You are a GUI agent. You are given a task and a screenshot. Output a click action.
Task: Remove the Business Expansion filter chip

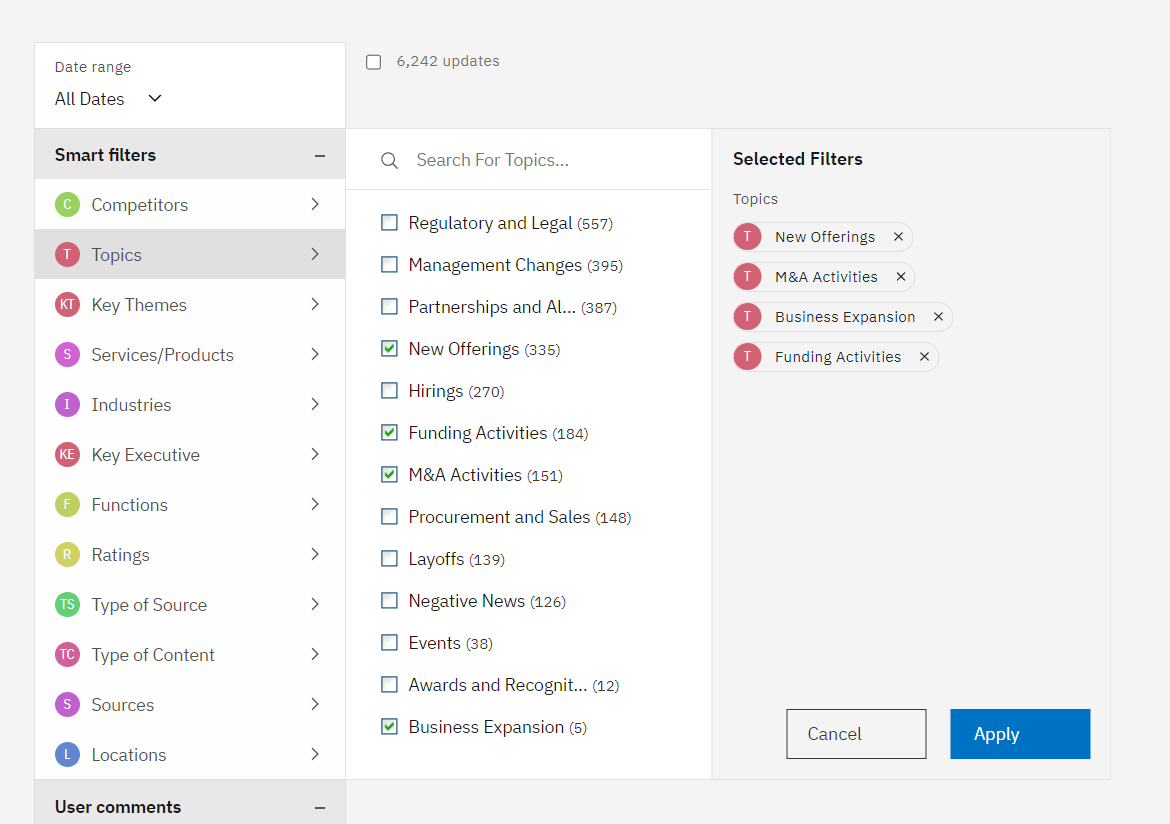pyautogui.click(x=939, y=316)
